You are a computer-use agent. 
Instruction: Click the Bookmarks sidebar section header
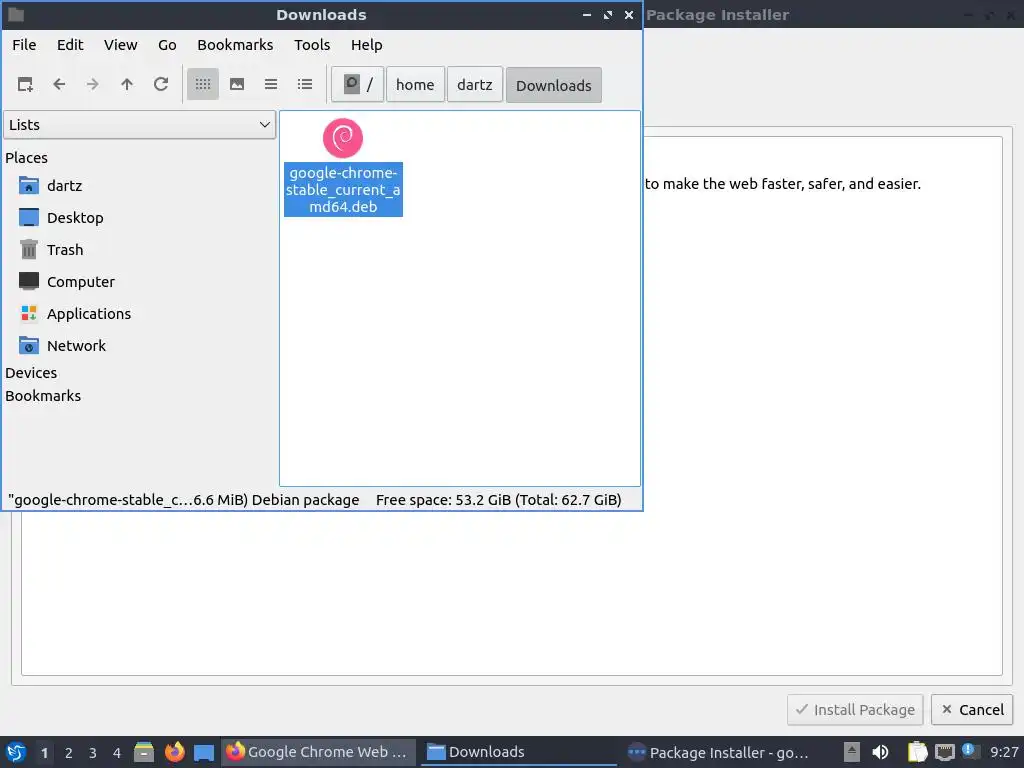[43, 396]
